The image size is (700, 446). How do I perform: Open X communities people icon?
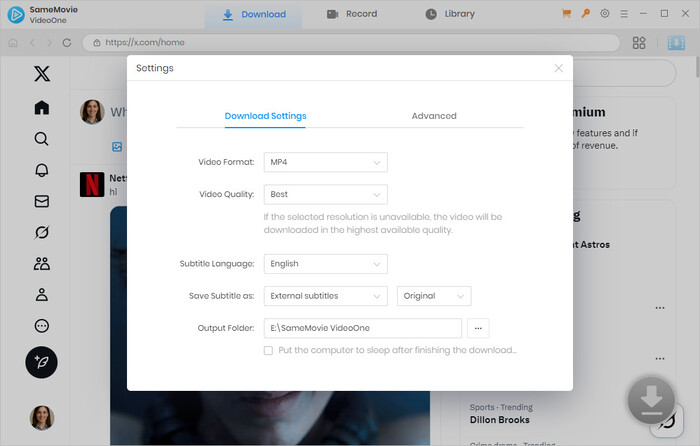pyautogui.click(x=42, y=263)
